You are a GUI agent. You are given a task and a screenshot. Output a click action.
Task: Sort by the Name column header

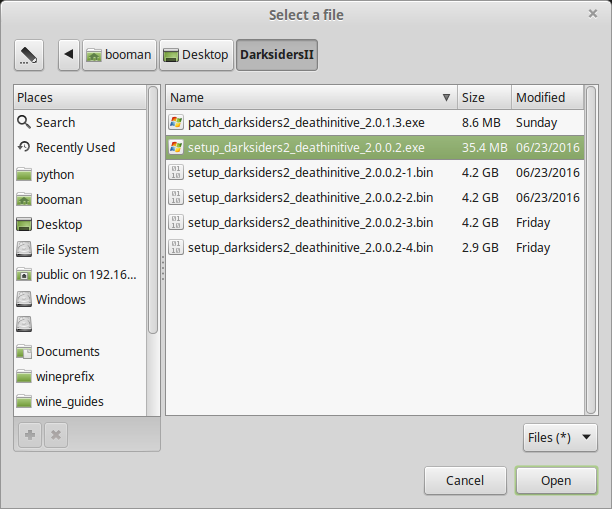tap(311, 97)
